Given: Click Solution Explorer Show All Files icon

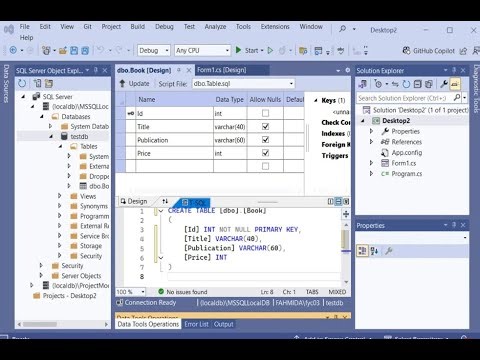Looking at the screenshot, I should [x=429, y=84].
